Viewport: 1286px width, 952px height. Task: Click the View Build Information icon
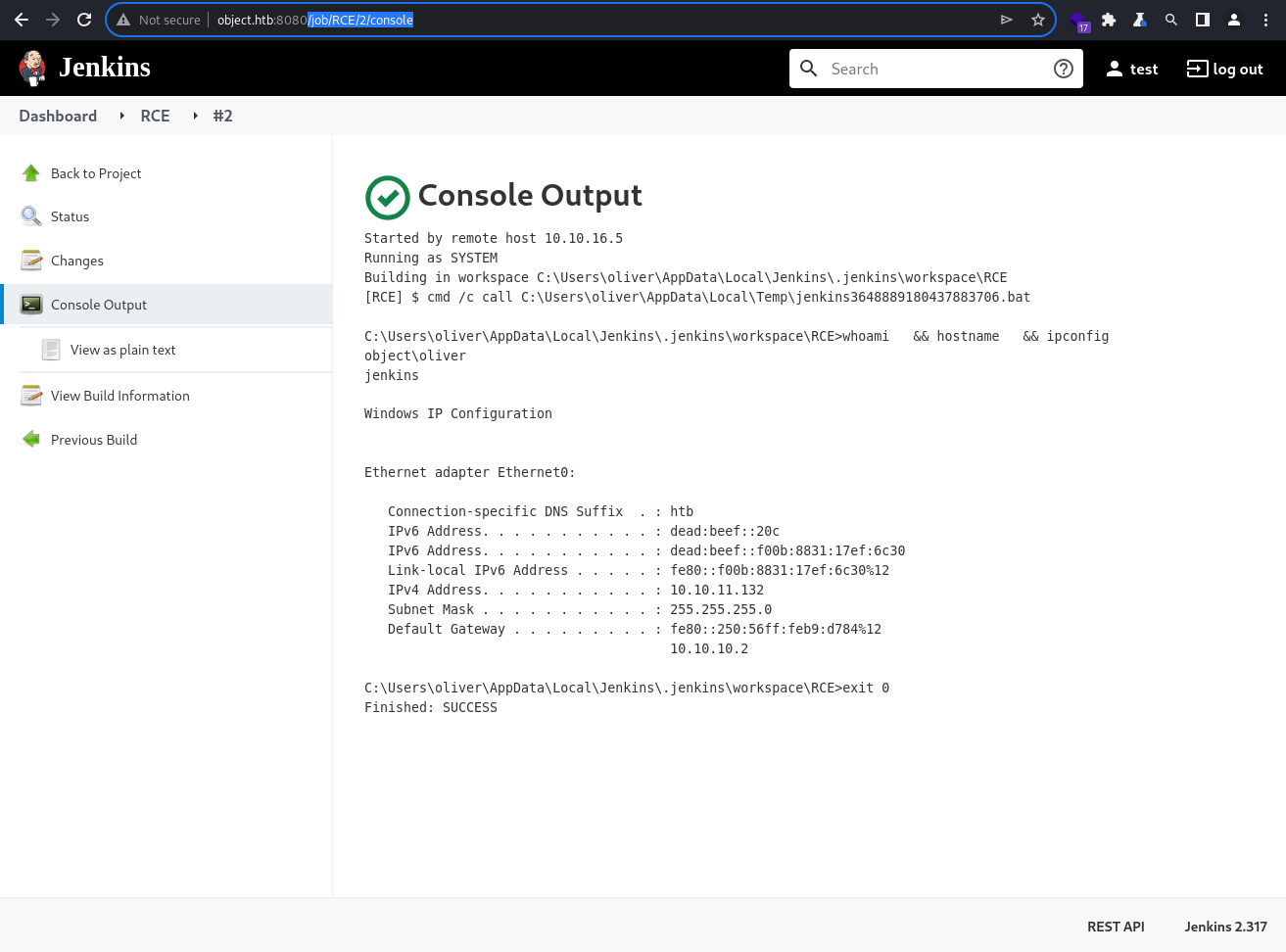[31, 396]
